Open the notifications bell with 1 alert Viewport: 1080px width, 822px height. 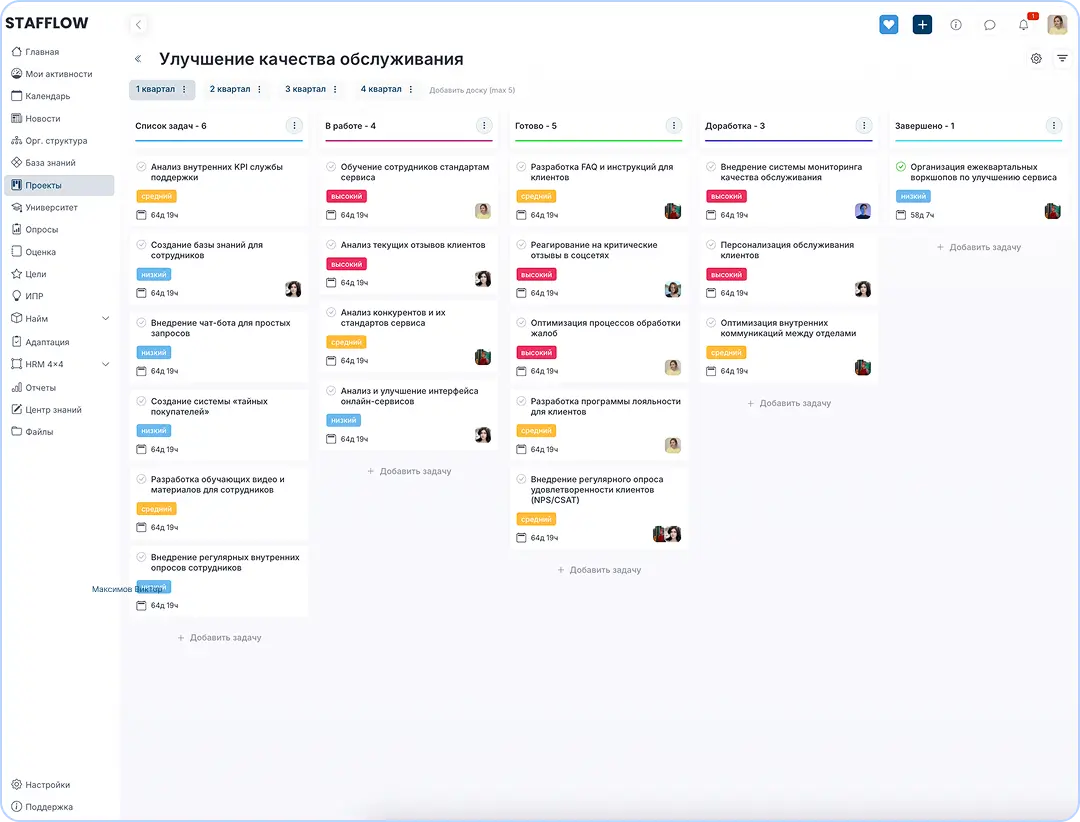click(1023, 24)
